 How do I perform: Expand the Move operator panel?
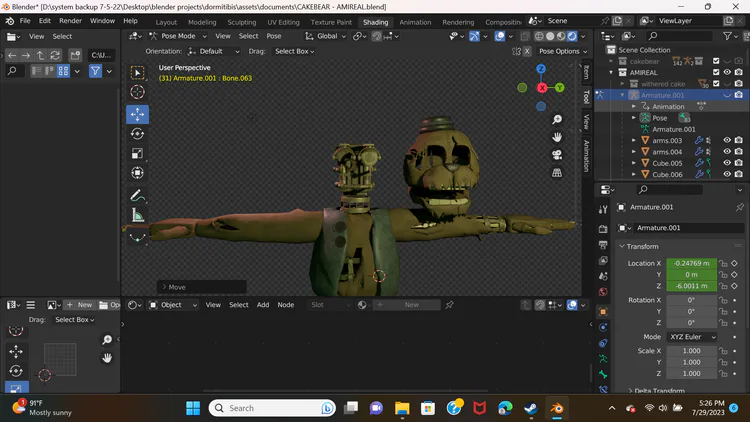(x=202, y=287)
